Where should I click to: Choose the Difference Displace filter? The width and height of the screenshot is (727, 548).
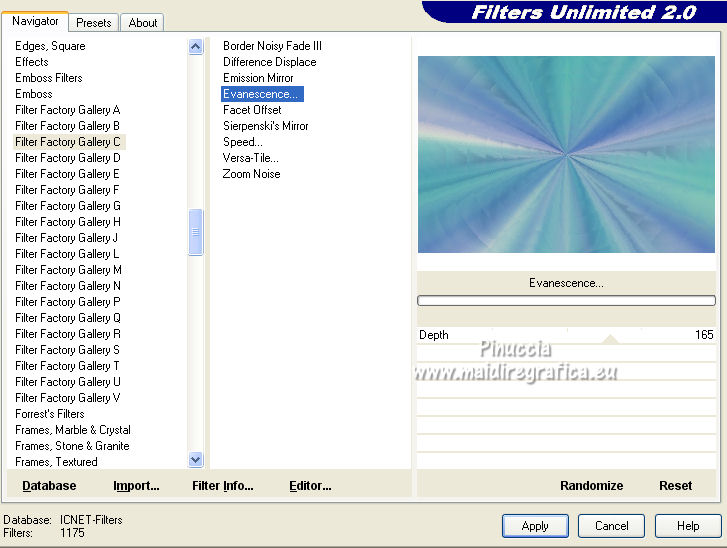(269, 62)
